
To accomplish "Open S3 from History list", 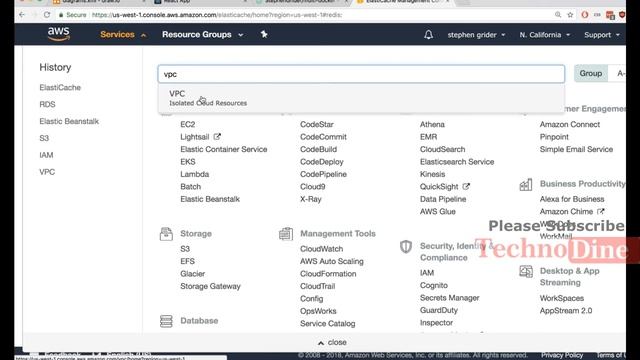I will pyautogui.click(x=44, y=138).
